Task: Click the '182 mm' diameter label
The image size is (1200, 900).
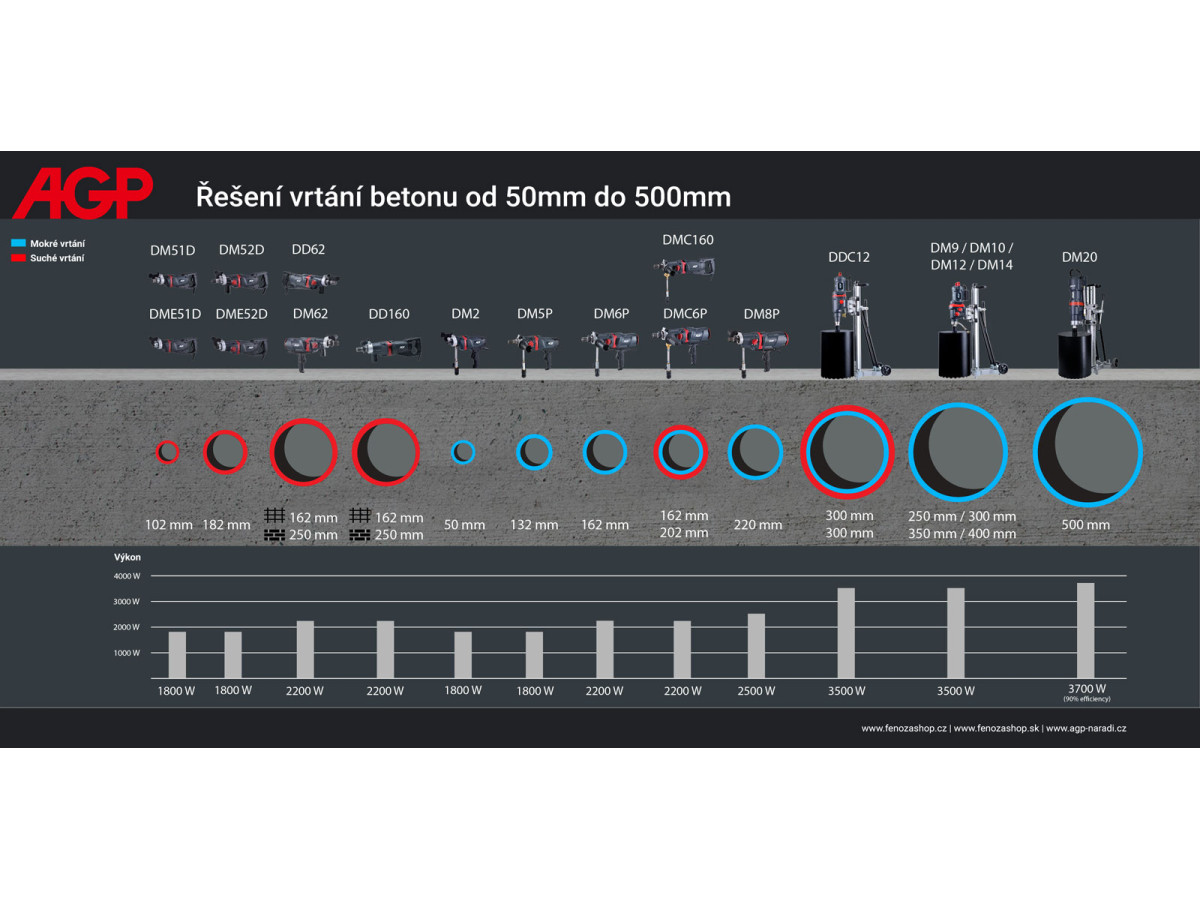Action: tap(226, 525)
